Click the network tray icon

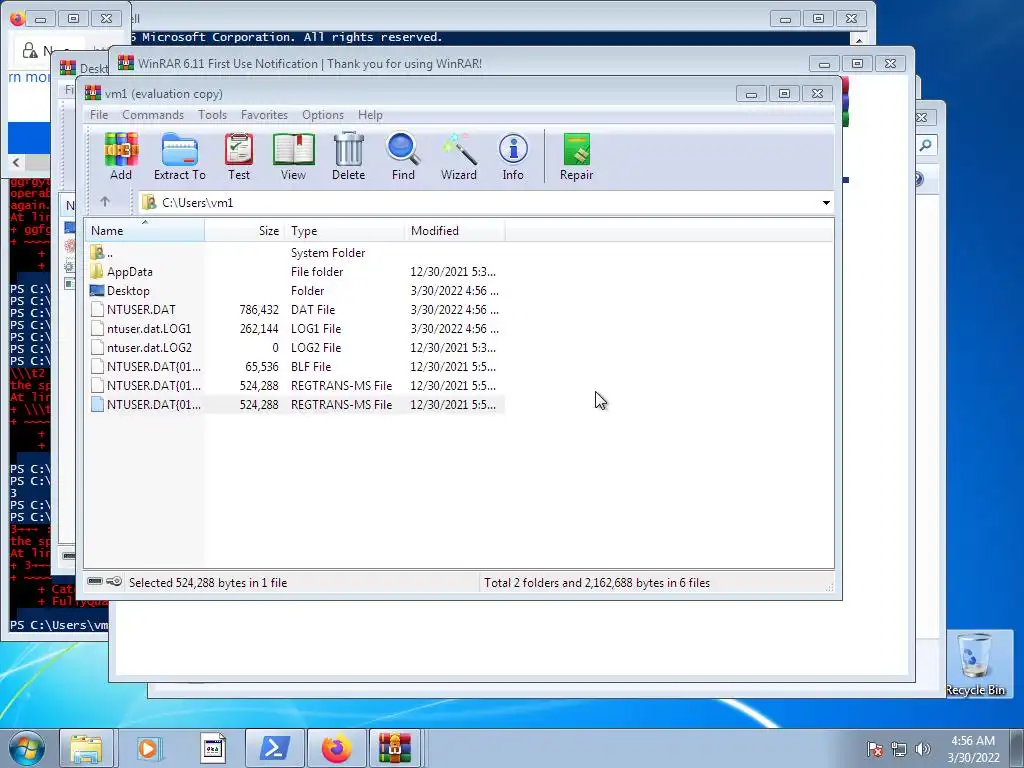tap(899, 749)
